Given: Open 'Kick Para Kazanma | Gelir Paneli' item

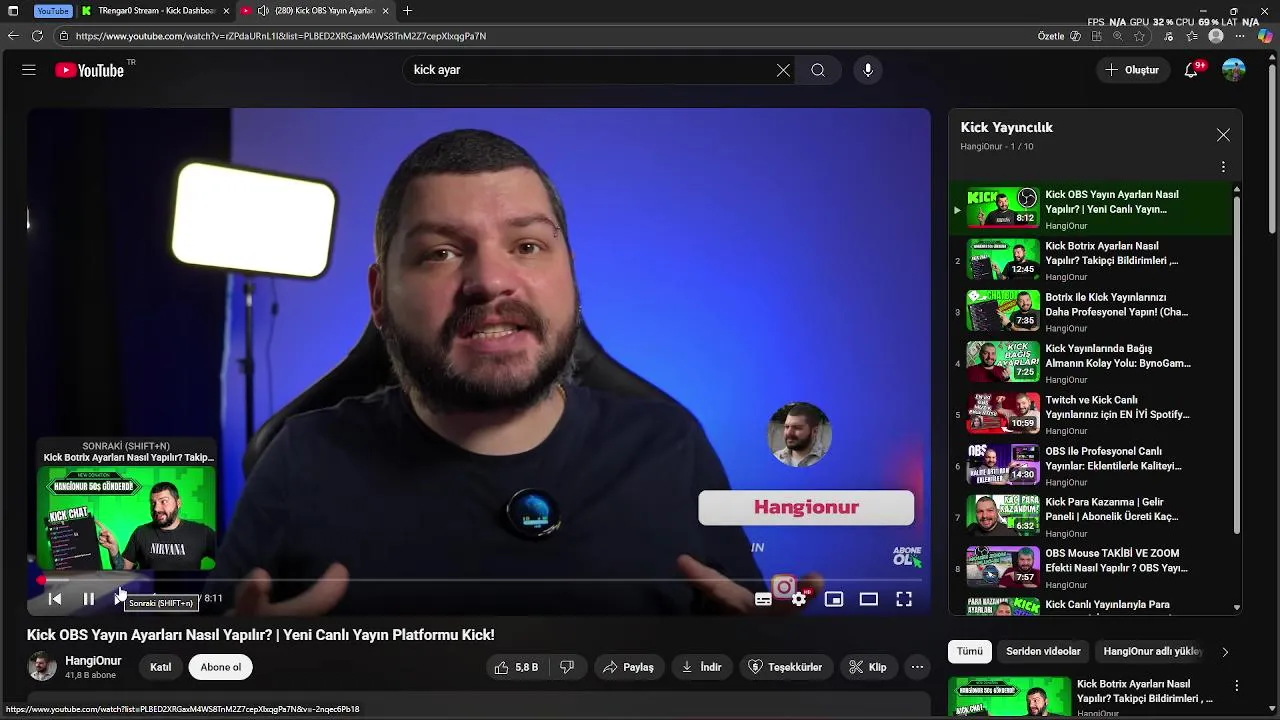Looking at the screenshot, I should 1091,517.
